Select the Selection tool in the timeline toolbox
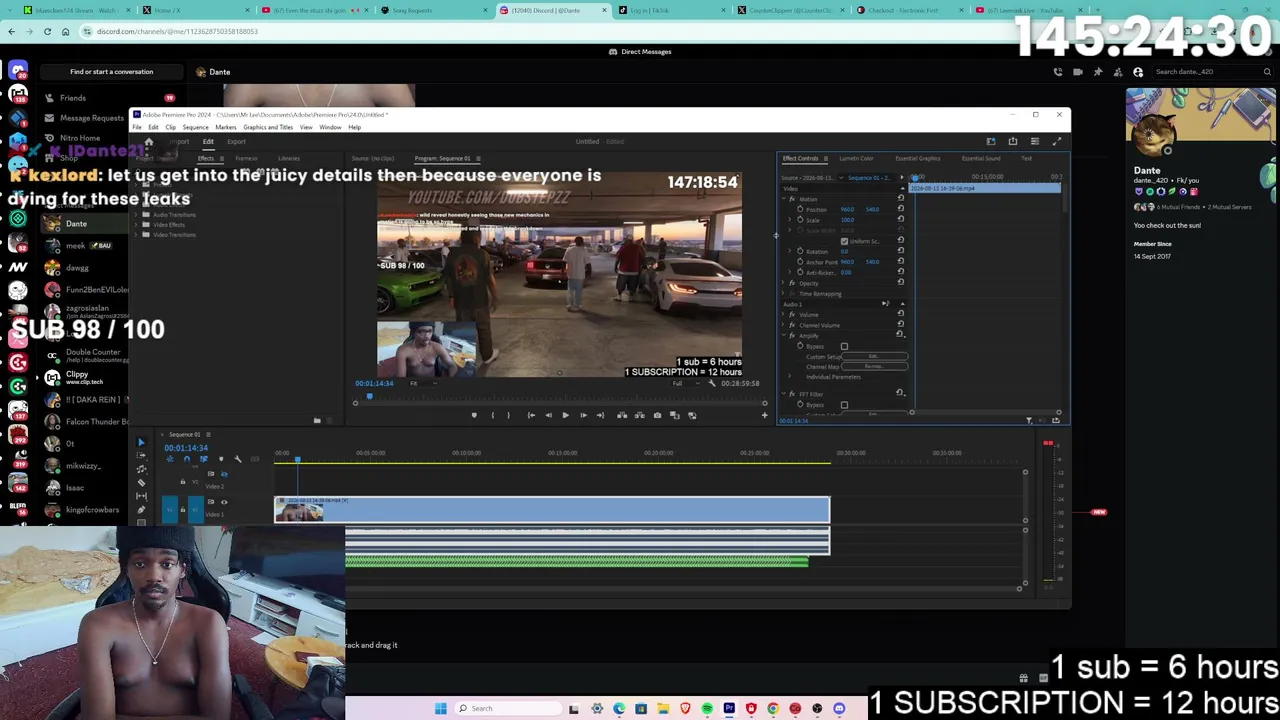Viewport: 1280px width, 720px height. tap(141, 443)
